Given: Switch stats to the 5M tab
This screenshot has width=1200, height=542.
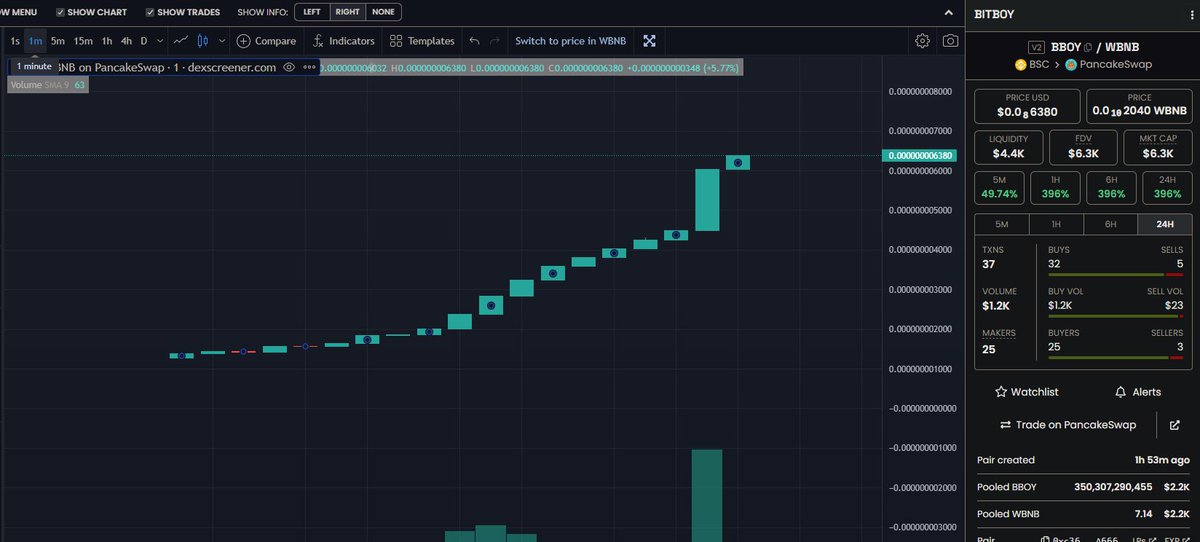Looking at the screenshot, I should tap(1002, 224).
